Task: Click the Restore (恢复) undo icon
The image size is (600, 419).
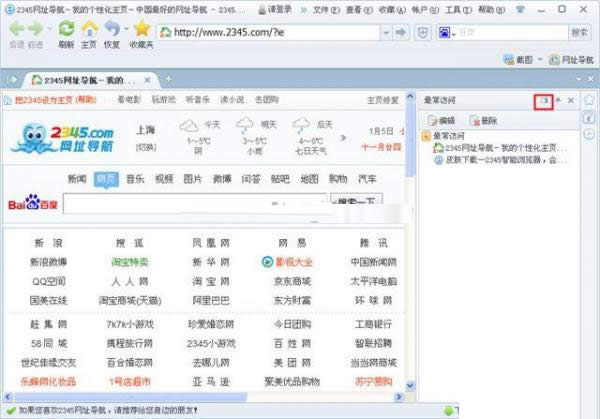Action: pos(112,29)
